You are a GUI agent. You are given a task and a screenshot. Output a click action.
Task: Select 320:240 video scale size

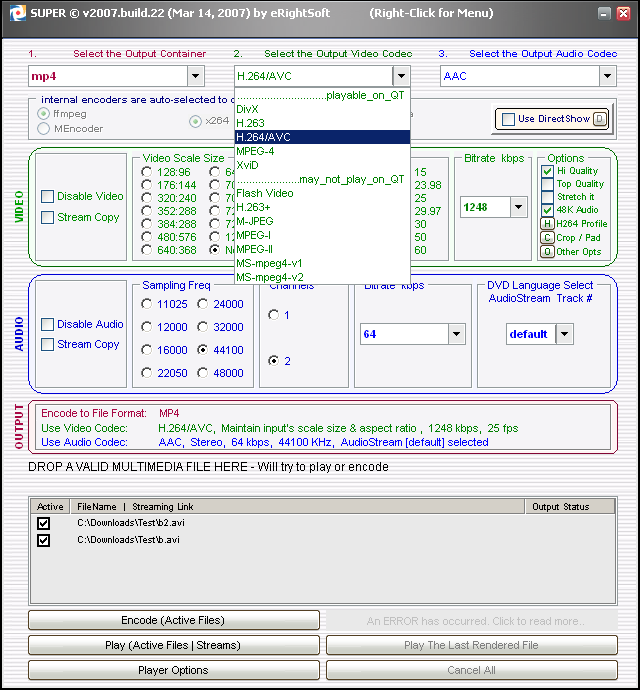coord(147,198)
